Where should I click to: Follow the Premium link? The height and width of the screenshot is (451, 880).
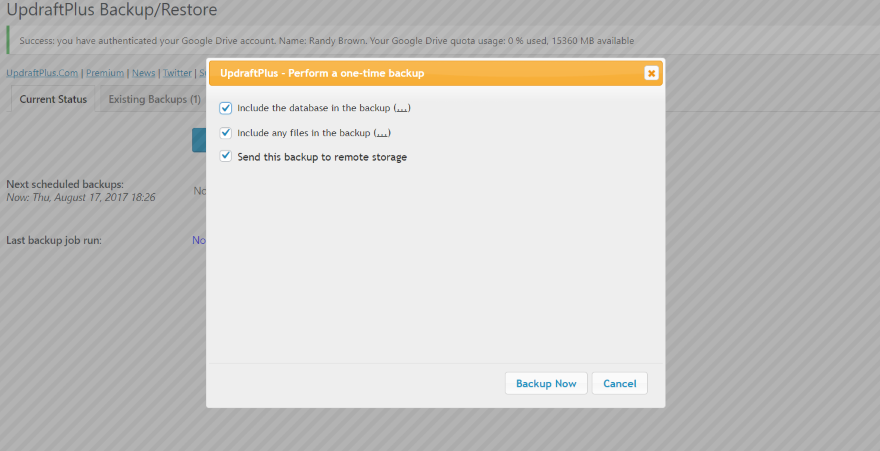pyautogui.click(x=105, y=73)
